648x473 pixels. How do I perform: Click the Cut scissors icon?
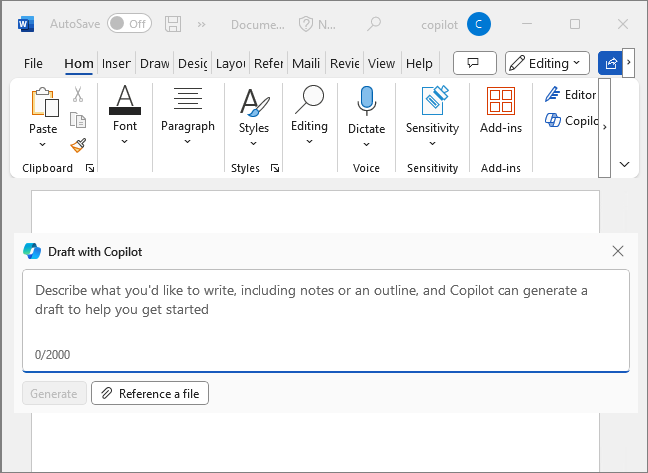[x=78, y=94]
